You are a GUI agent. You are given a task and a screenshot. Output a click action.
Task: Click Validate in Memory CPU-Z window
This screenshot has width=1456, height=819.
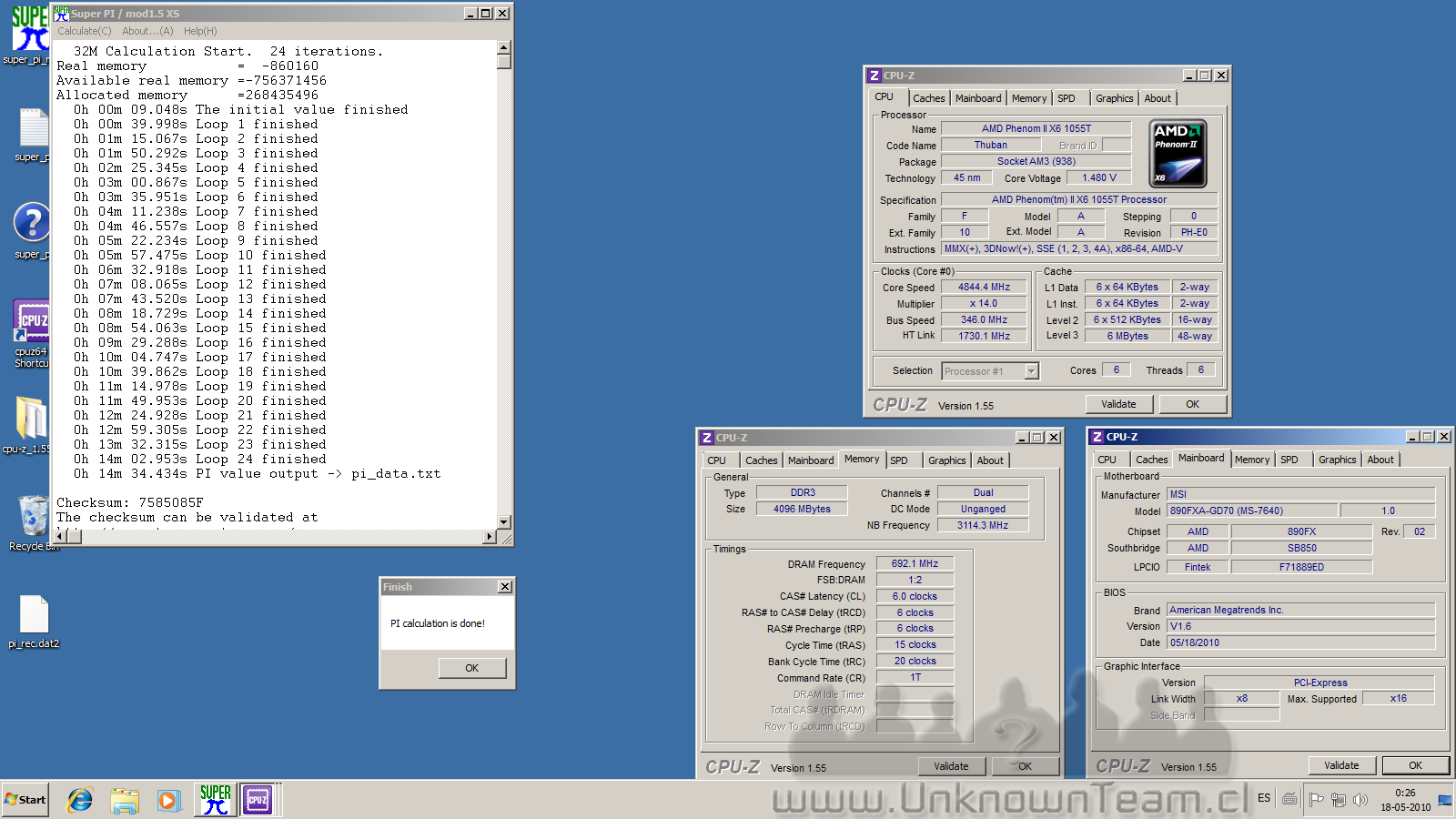tap(951, 766)
